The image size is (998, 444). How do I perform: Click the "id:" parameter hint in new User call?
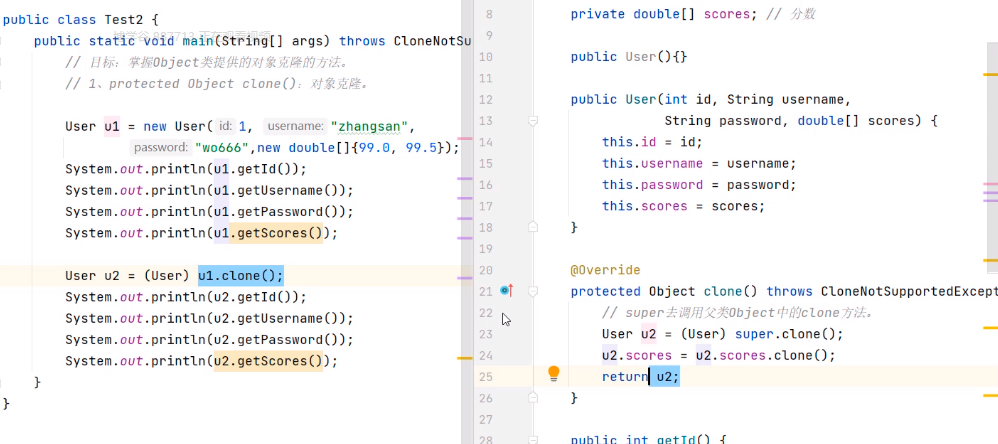(x=225, y=126)
